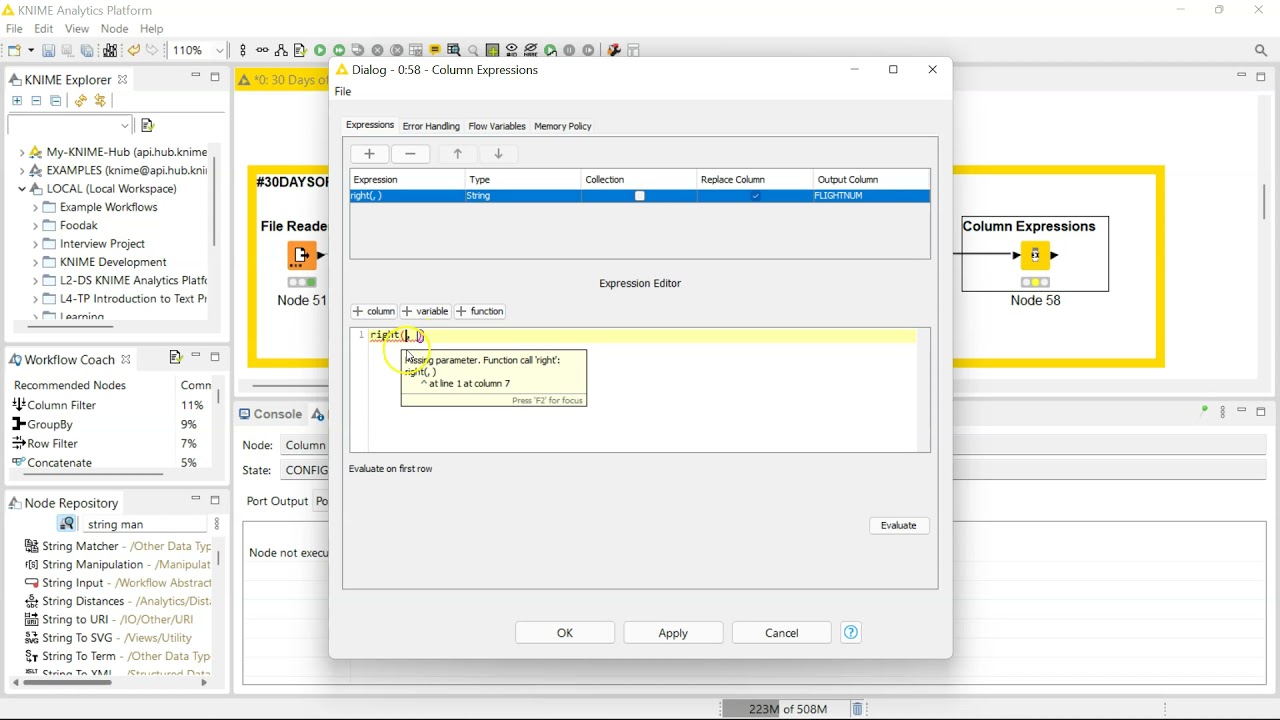Screen dimensions: 1280x720
Task: Click the trash can garbage collector icon
Action: 857,709
